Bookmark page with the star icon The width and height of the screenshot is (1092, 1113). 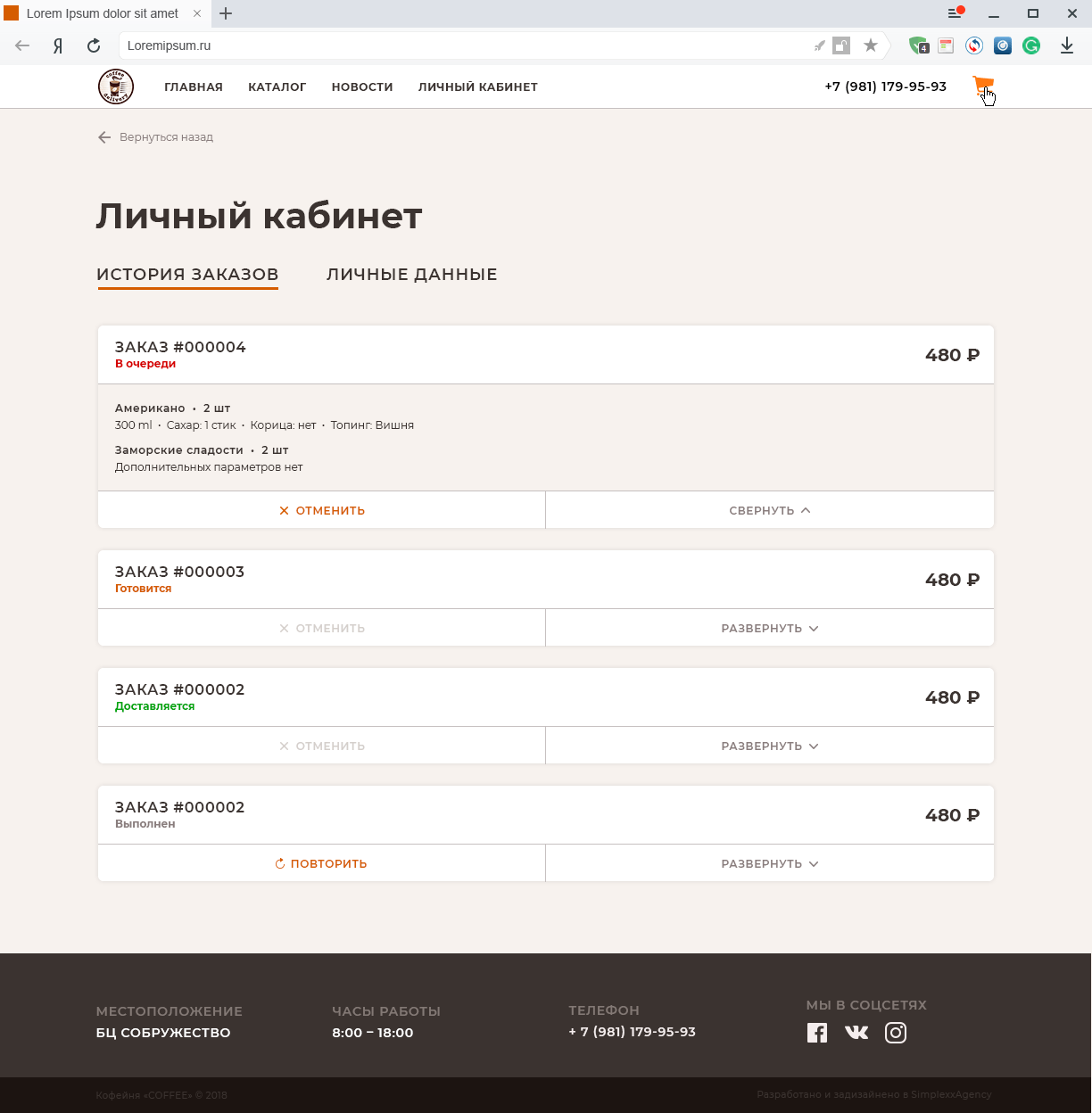(x=871, y=45)
